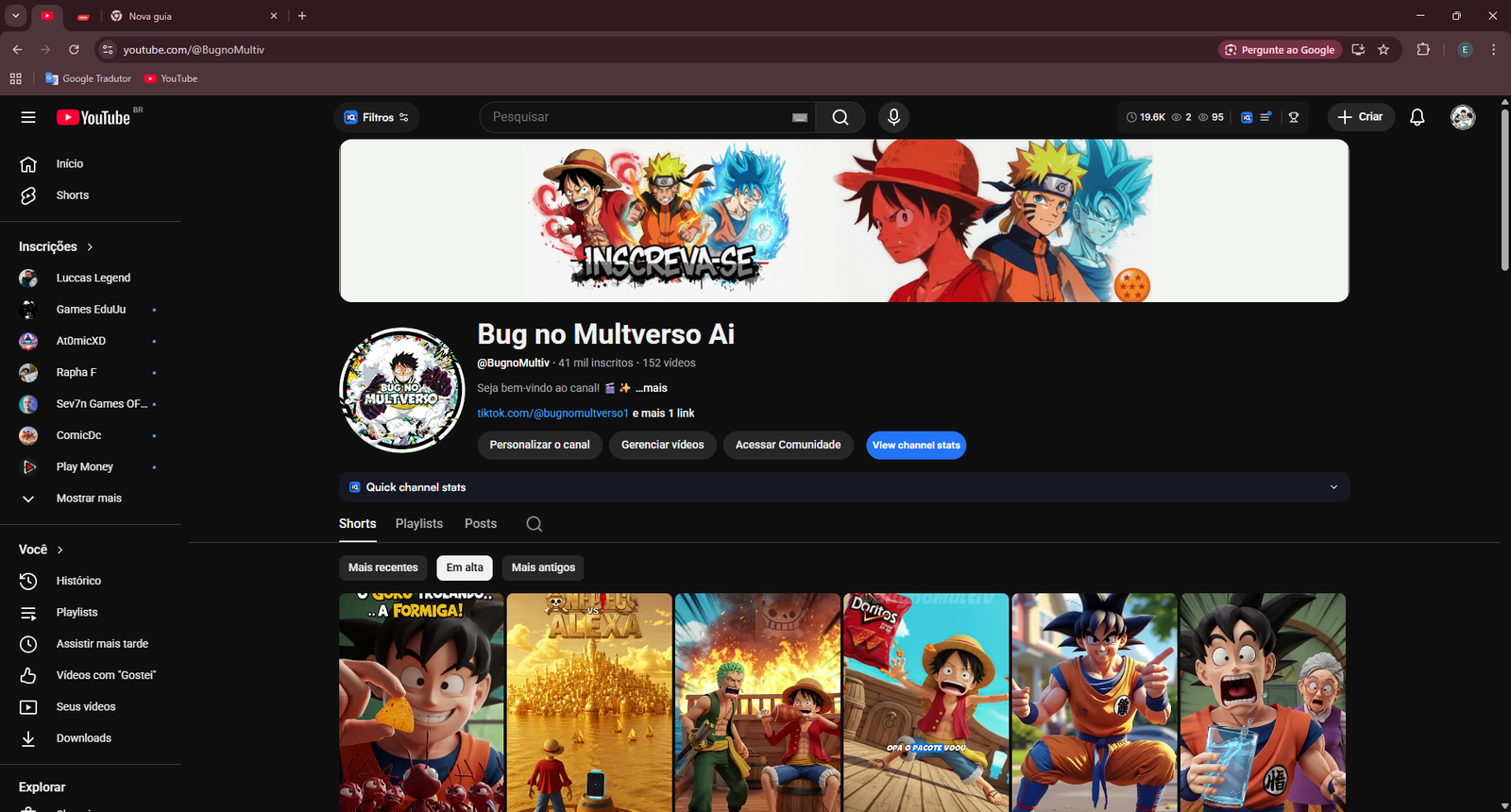The height and width of the screenshot is (812, 1511).
Task: Open the 'Goku trolando a formiga' Short
Action: click(x=421, y=702)
